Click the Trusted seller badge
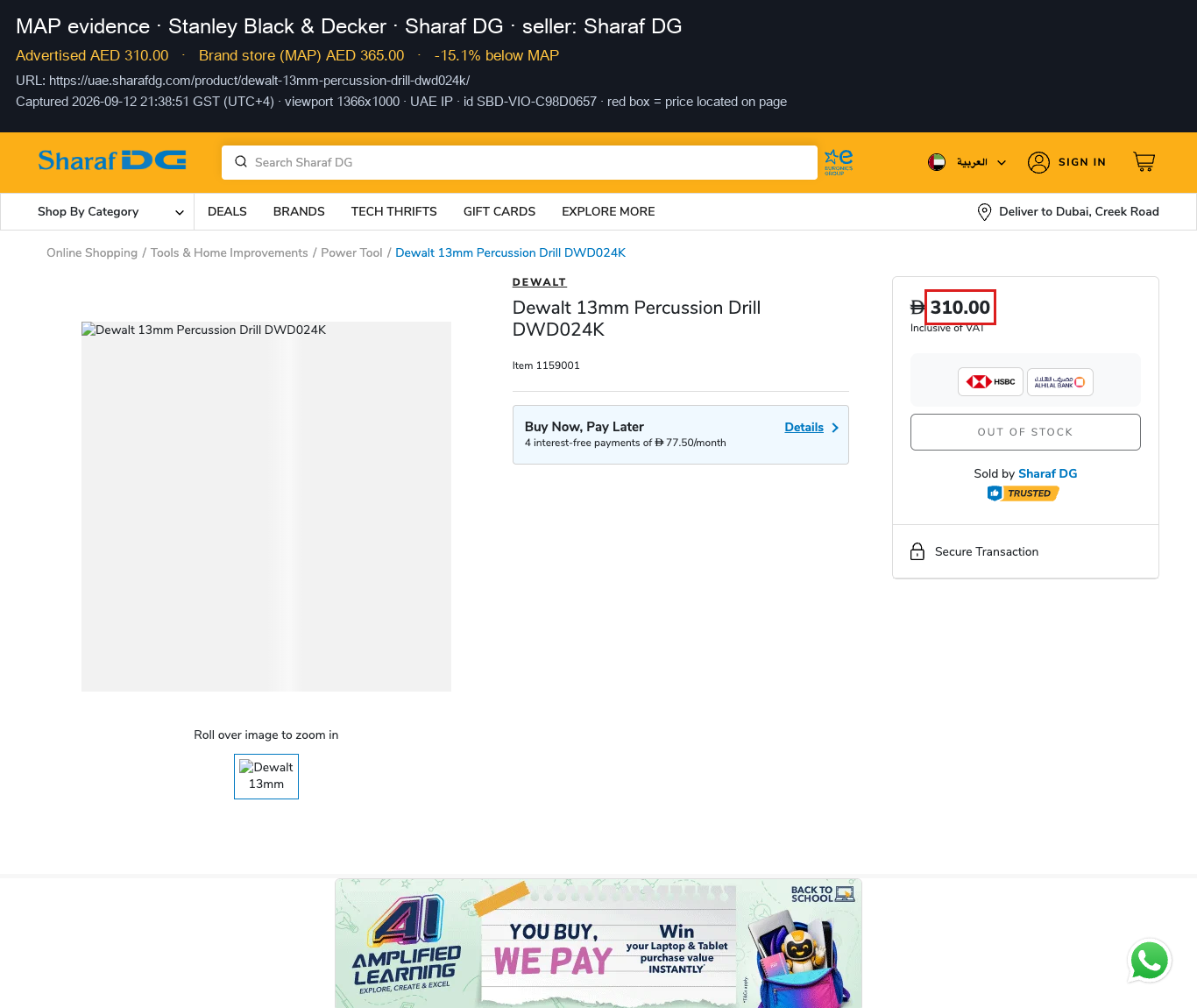1197x1008 pixels. pos(1023,493)
